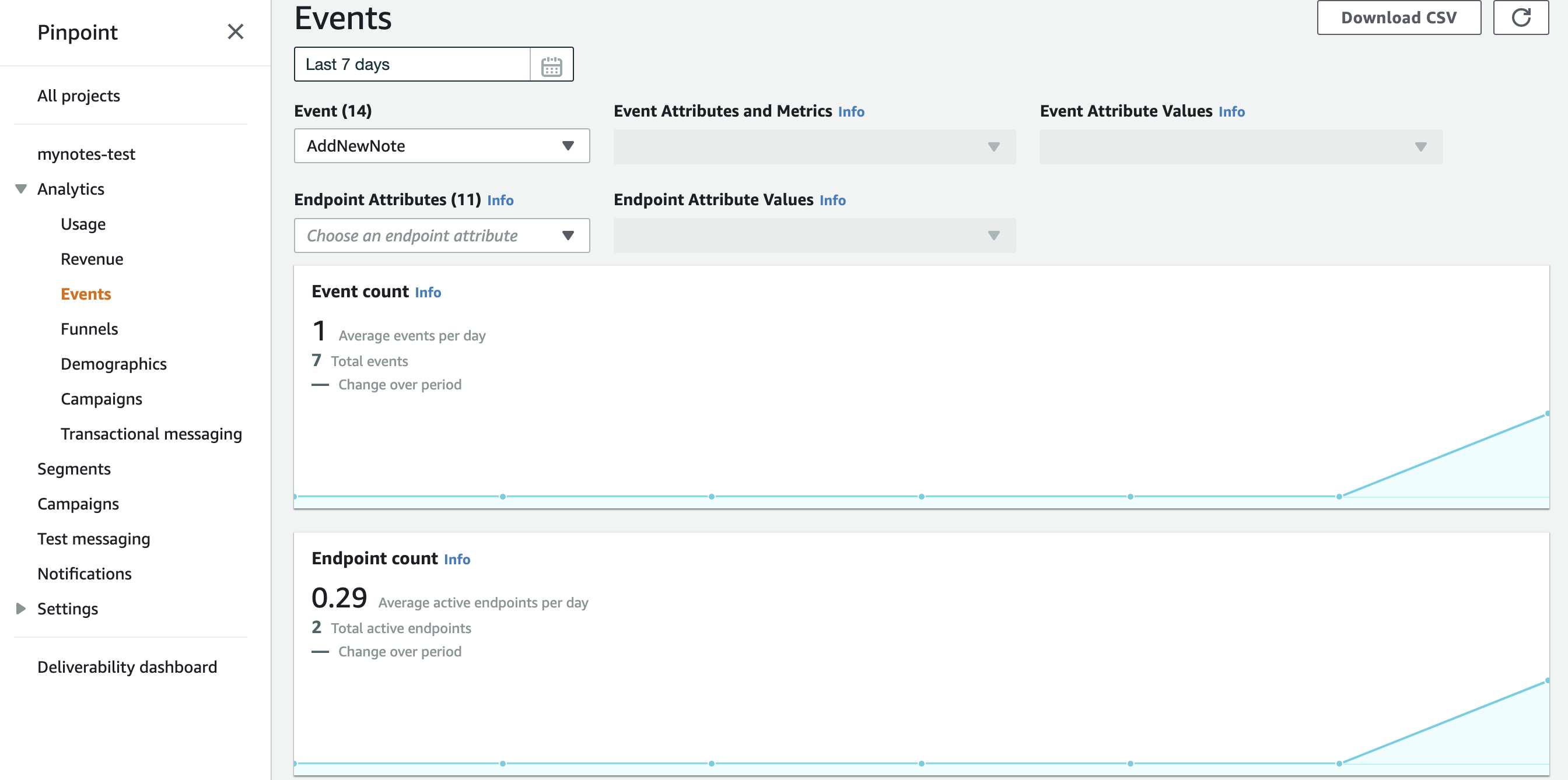
Task: Select Transactional messaging in sidebar
Action: pyautogui.click(x=151, y=434)
